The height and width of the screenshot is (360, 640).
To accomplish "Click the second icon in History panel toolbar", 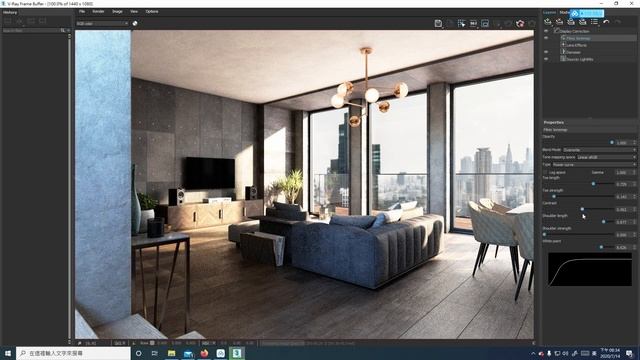I will click(19, 21).
